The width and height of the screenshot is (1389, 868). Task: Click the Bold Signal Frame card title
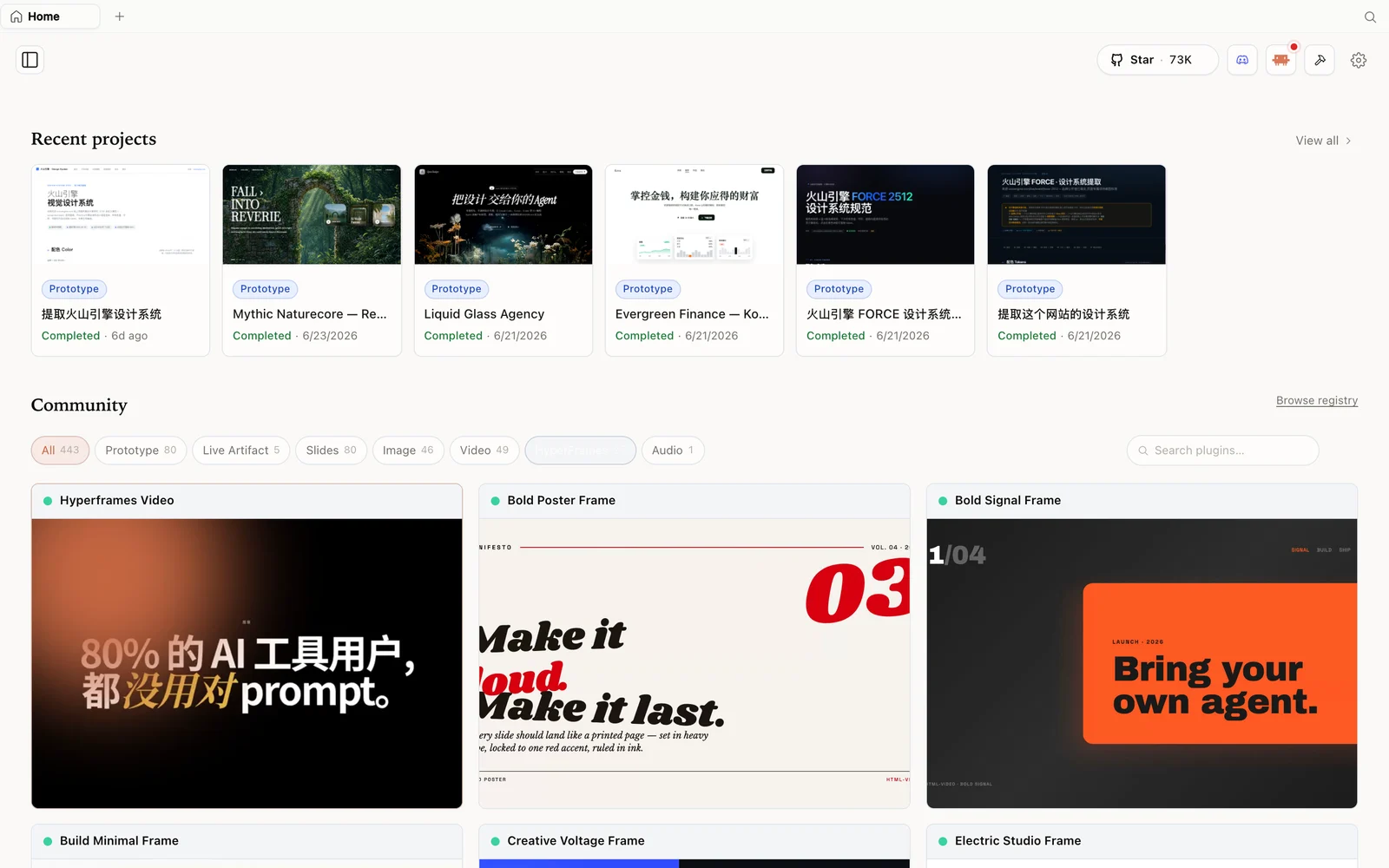point(1008,501)
